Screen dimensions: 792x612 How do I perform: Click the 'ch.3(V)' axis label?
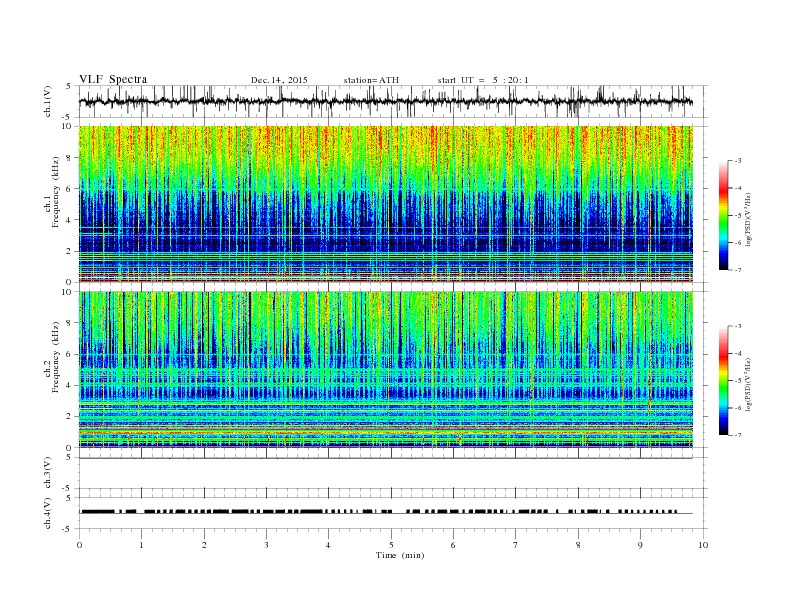click(47, 473)
